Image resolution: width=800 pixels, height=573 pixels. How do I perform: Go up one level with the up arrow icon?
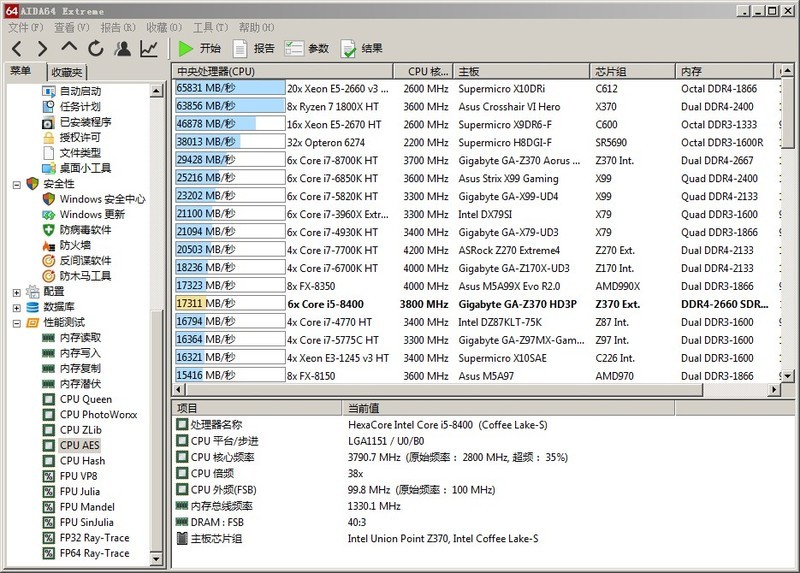pos(69,47)
